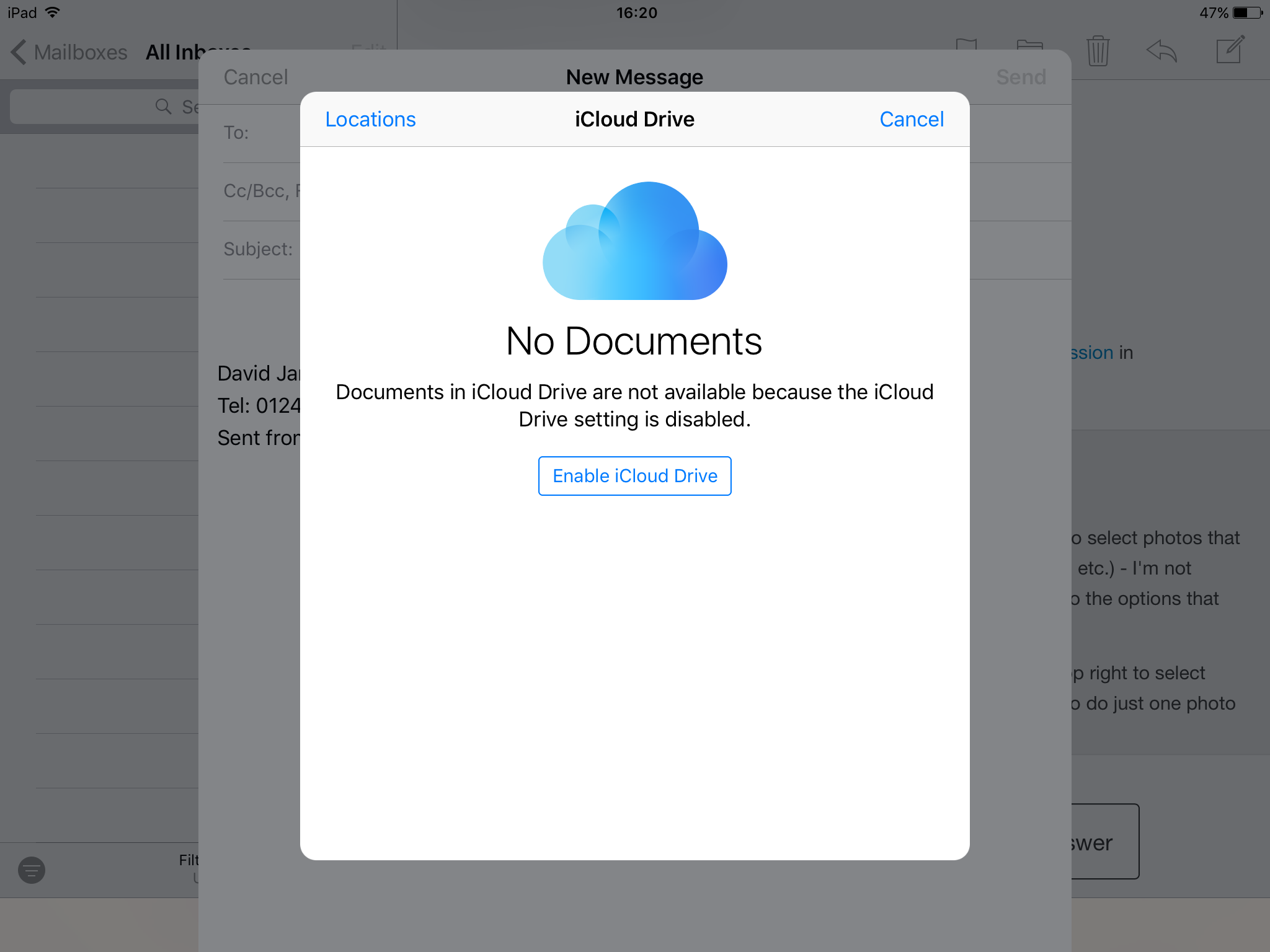
Task: Tap the search magnifier icon
Action: [163, 107]
